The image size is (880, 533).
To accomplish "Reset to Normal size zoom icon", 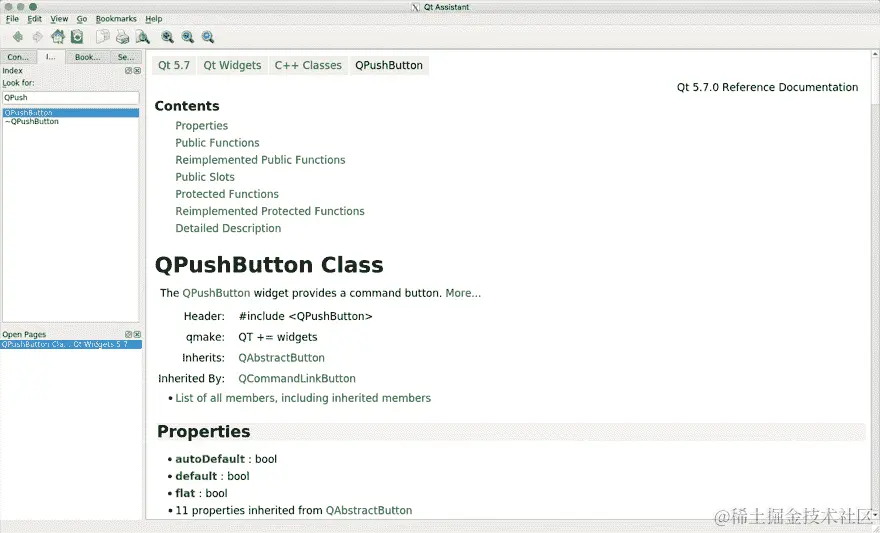I will (208, 37).
